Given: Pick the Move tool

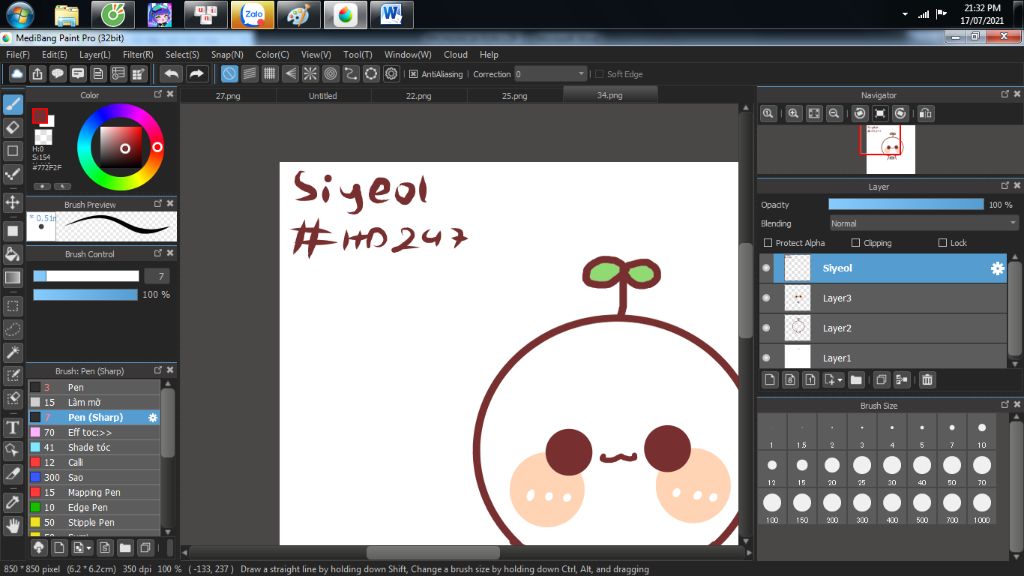Looking at the screenshot, I should 12,202.
